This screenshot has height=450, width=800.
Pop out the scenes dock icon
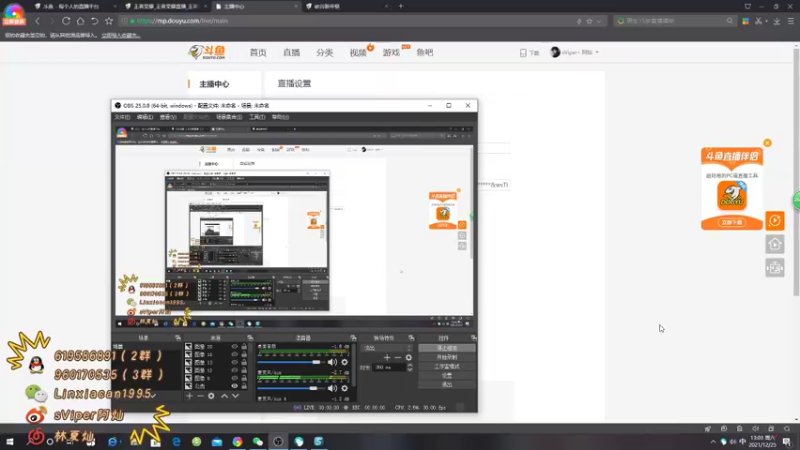179,337
